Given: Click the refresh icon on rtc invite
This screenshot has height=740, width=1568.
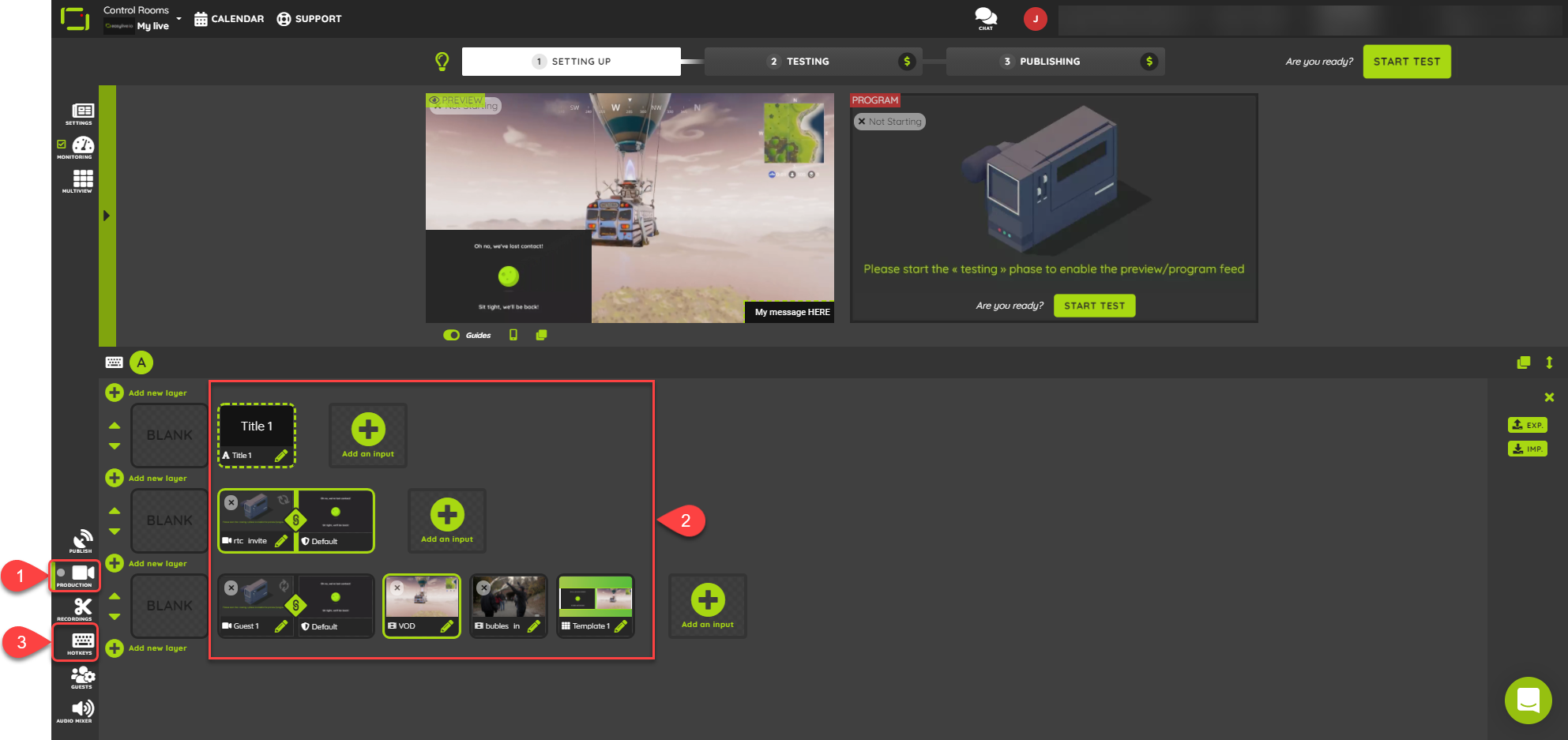Looking at the screenshot, I should pyautogui.click(x=284, y=500).
